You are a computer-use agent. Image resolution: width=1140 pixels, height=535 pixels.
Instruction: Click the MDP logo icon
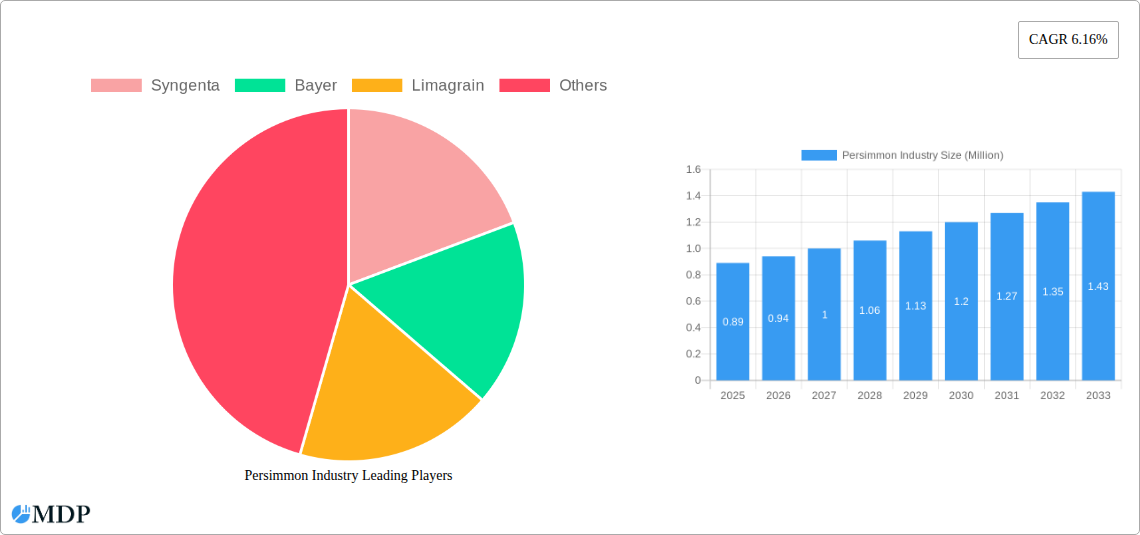click(20, 514)
